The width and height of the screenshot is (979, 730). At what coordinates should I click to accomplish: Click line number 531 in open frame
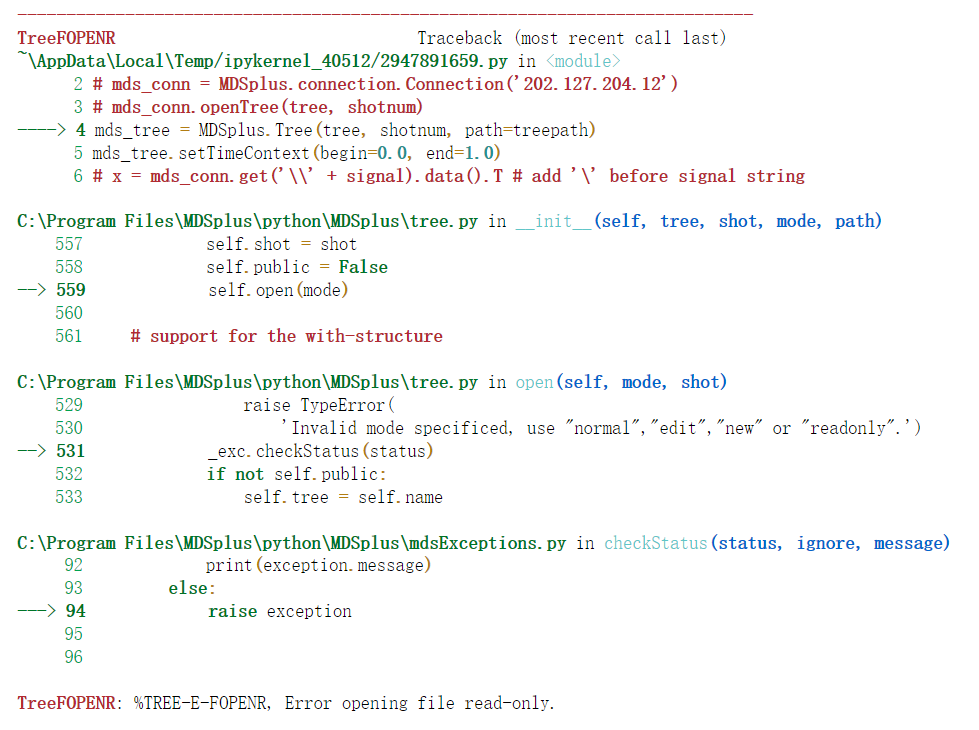[x=71, y=451]
